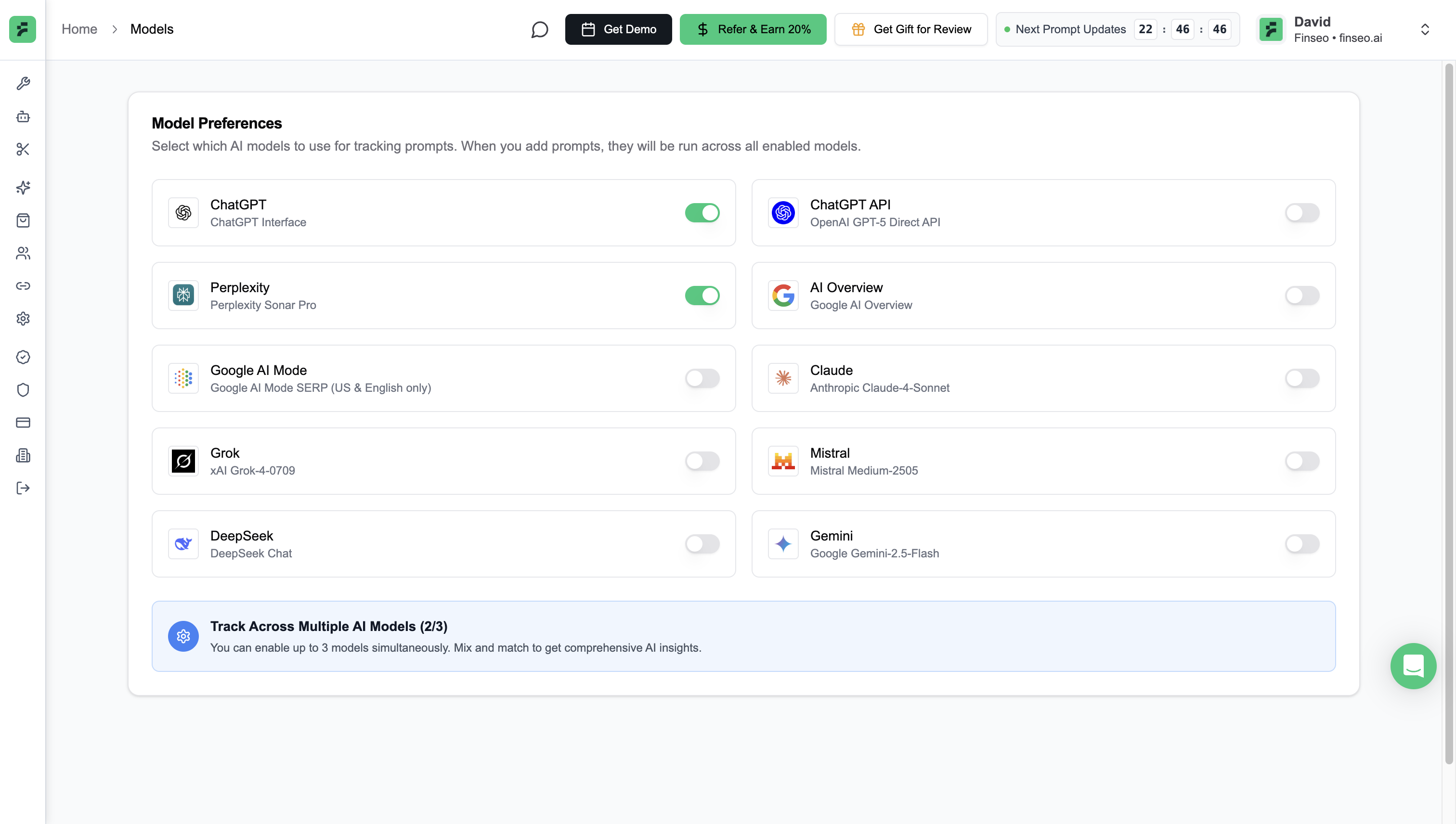Open the chat bubble icon in header
Viewport: 1456px width, 824px height.
[539, 29]
